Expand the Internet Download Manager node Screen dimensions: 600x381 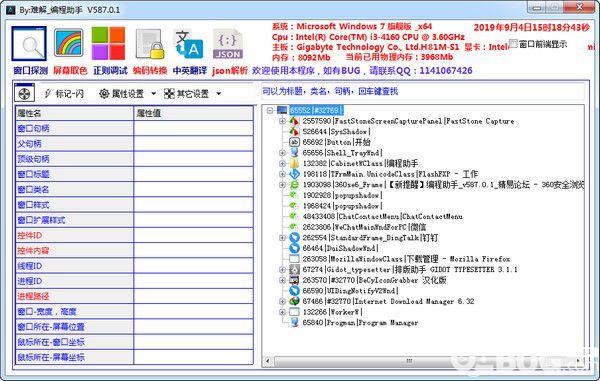pyautogui.click(x=282, y=301)
